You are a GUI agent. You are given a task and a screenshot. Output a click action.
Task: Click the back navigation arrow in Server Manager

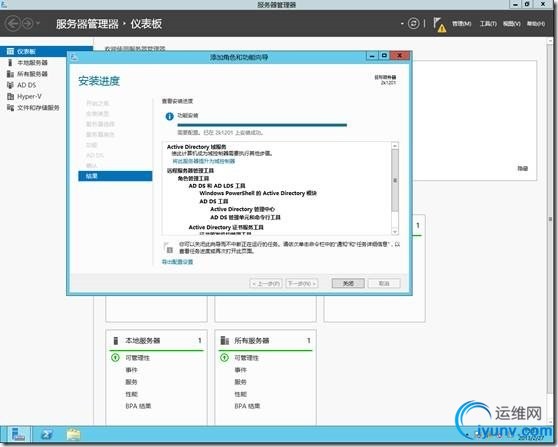[x=13, y=24]
